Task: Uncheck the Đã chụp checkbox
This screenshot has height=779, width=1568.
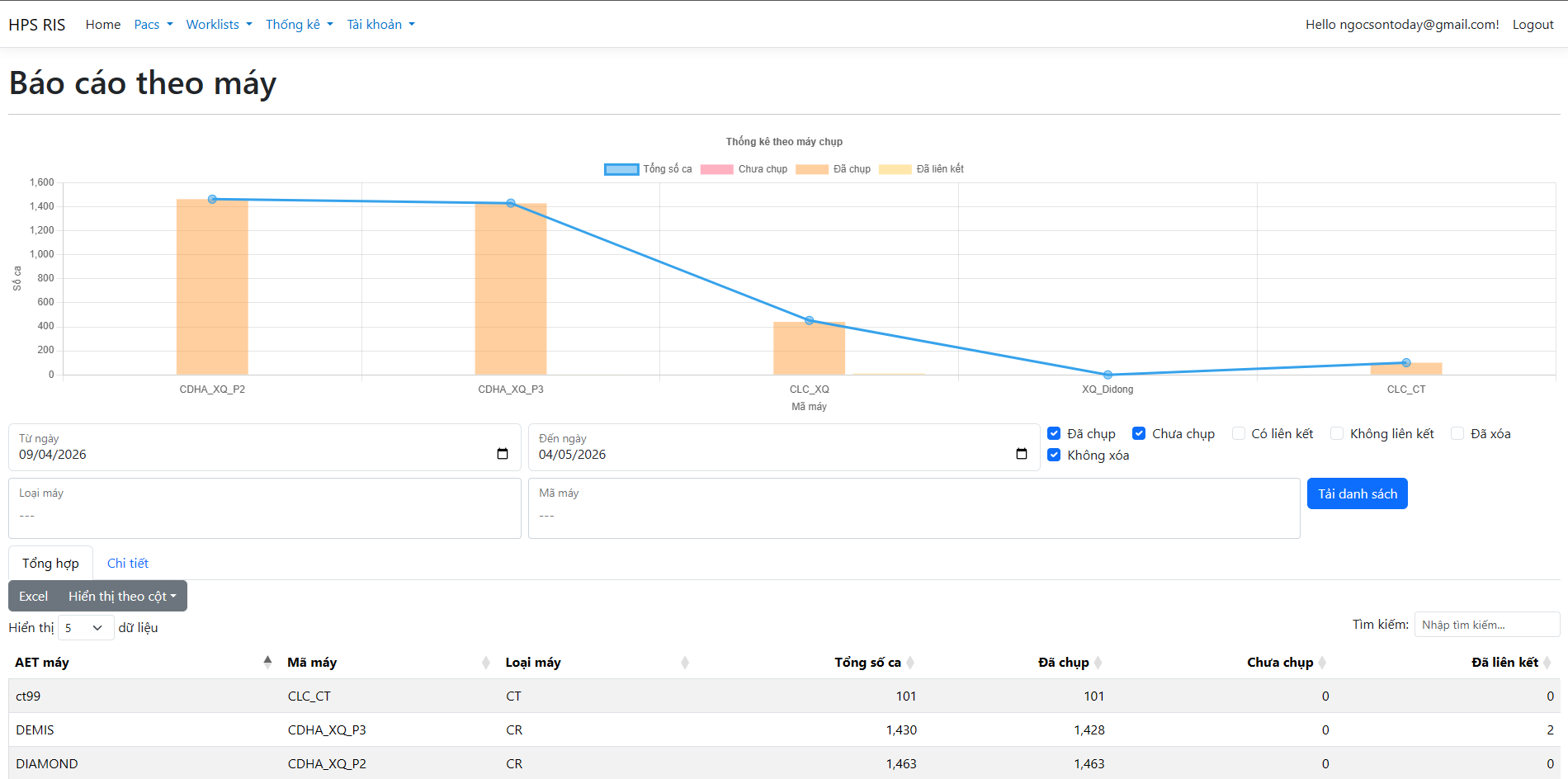Action: (1054, 433)
